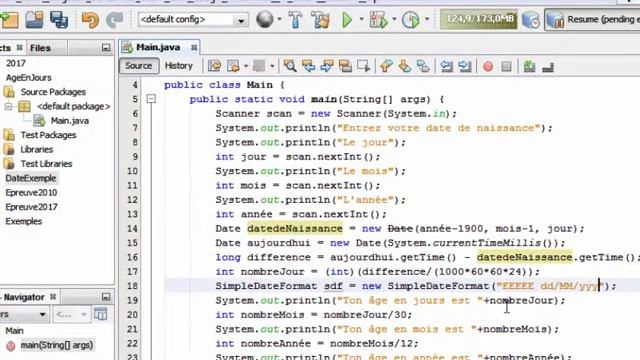Screen dimensions: 640x360
Task: Switch to the Files tab
Action: click(x=40, y=48)
